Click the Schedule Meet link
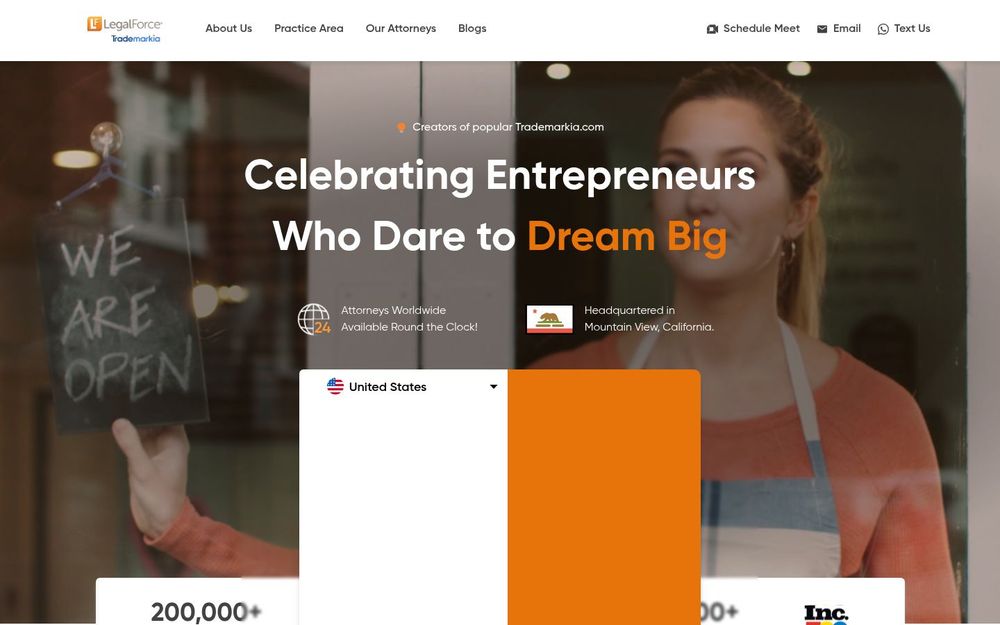The height and width of the screenshot is (625, 1000). [753, 29]
